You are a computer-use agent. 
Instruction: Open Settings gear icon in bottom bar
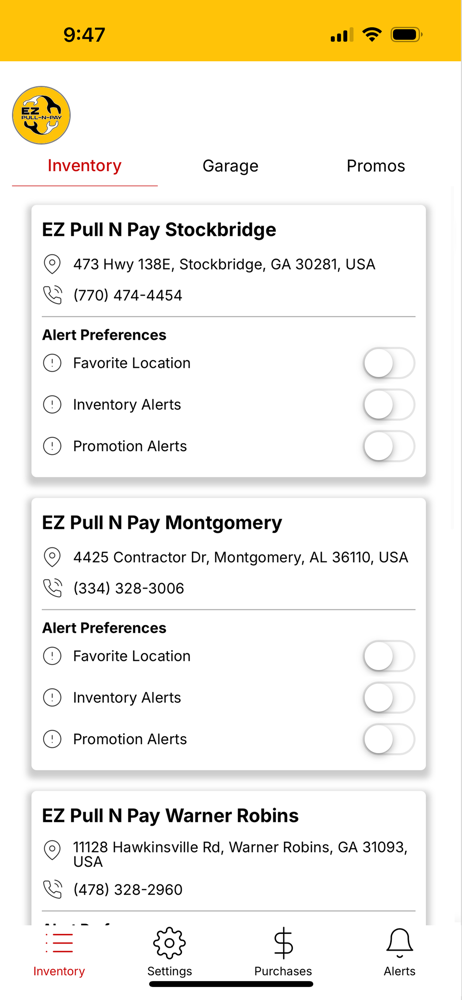[169, 943]
